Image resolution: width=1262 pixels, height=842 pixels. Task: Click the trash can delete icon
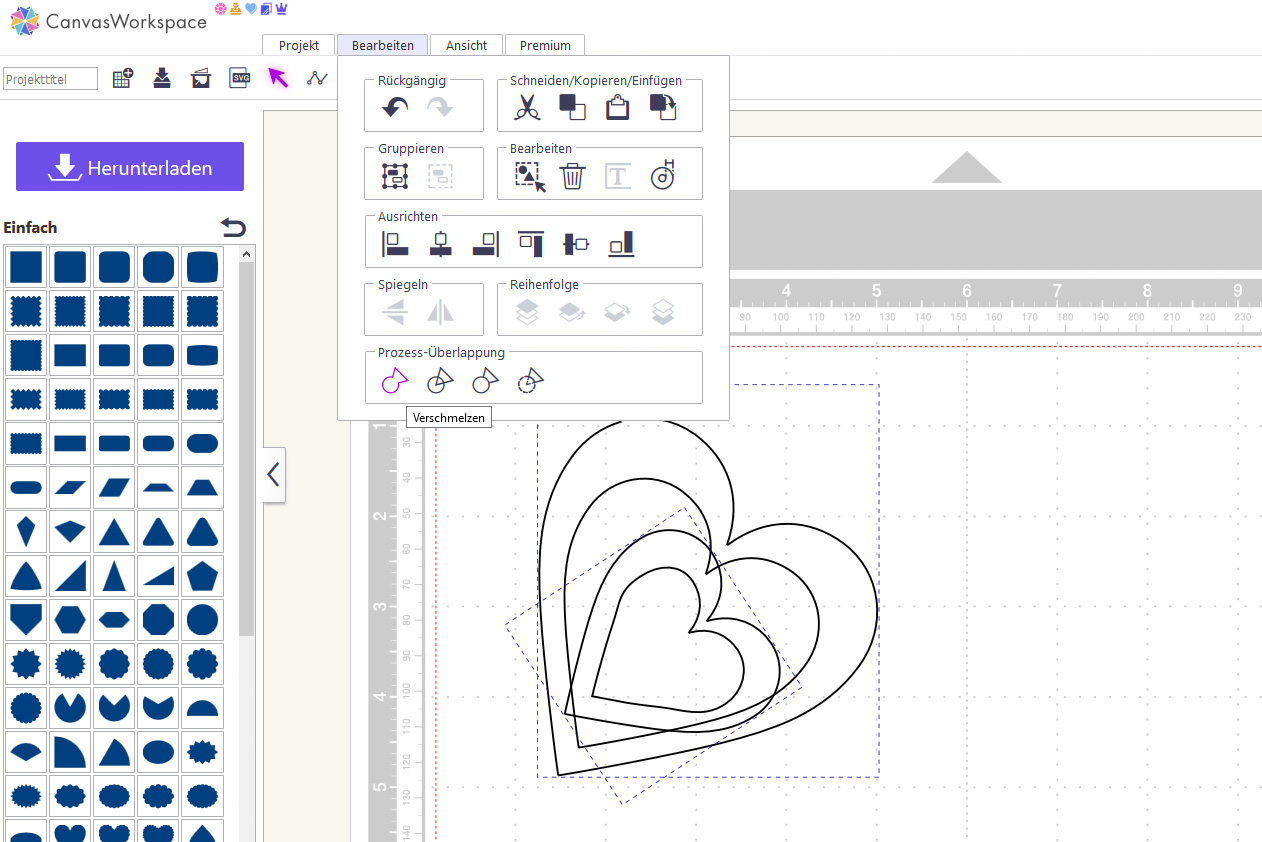(x=572, y=177)
